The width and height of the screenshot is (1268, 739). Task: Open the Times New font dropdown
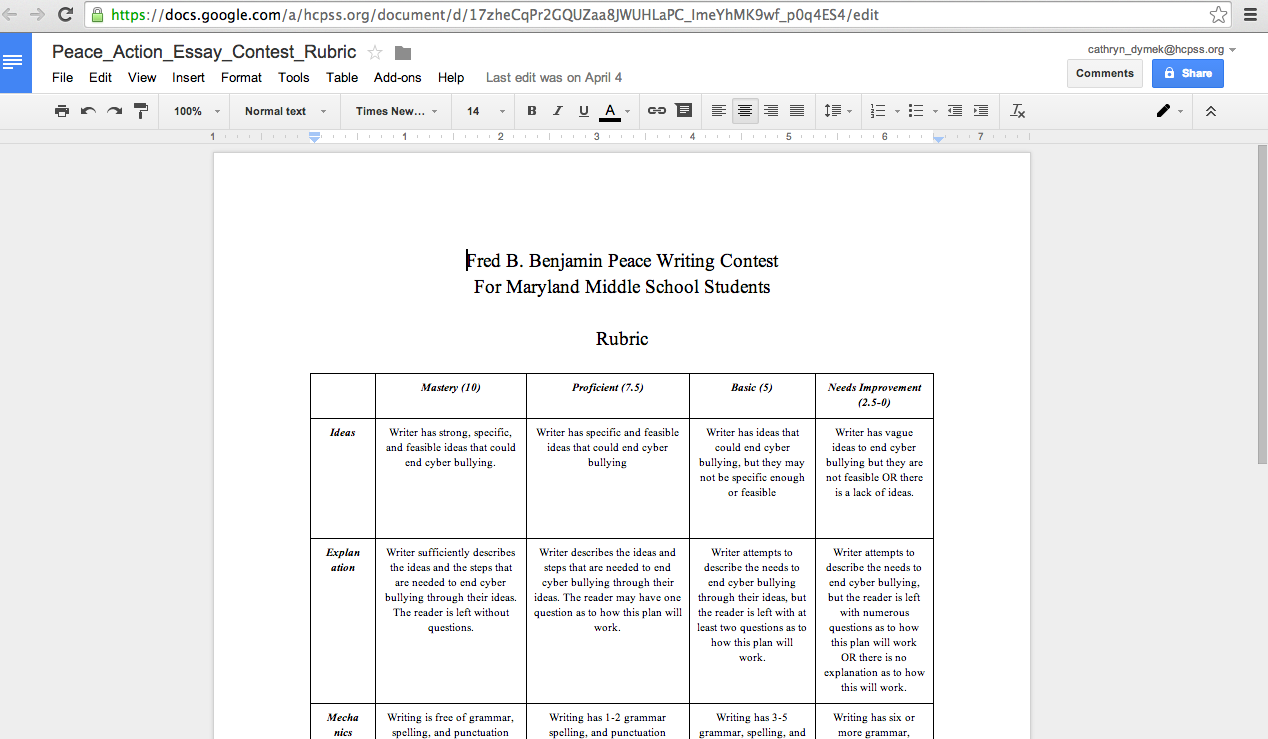pyautogui.click(x=397, y=111)
